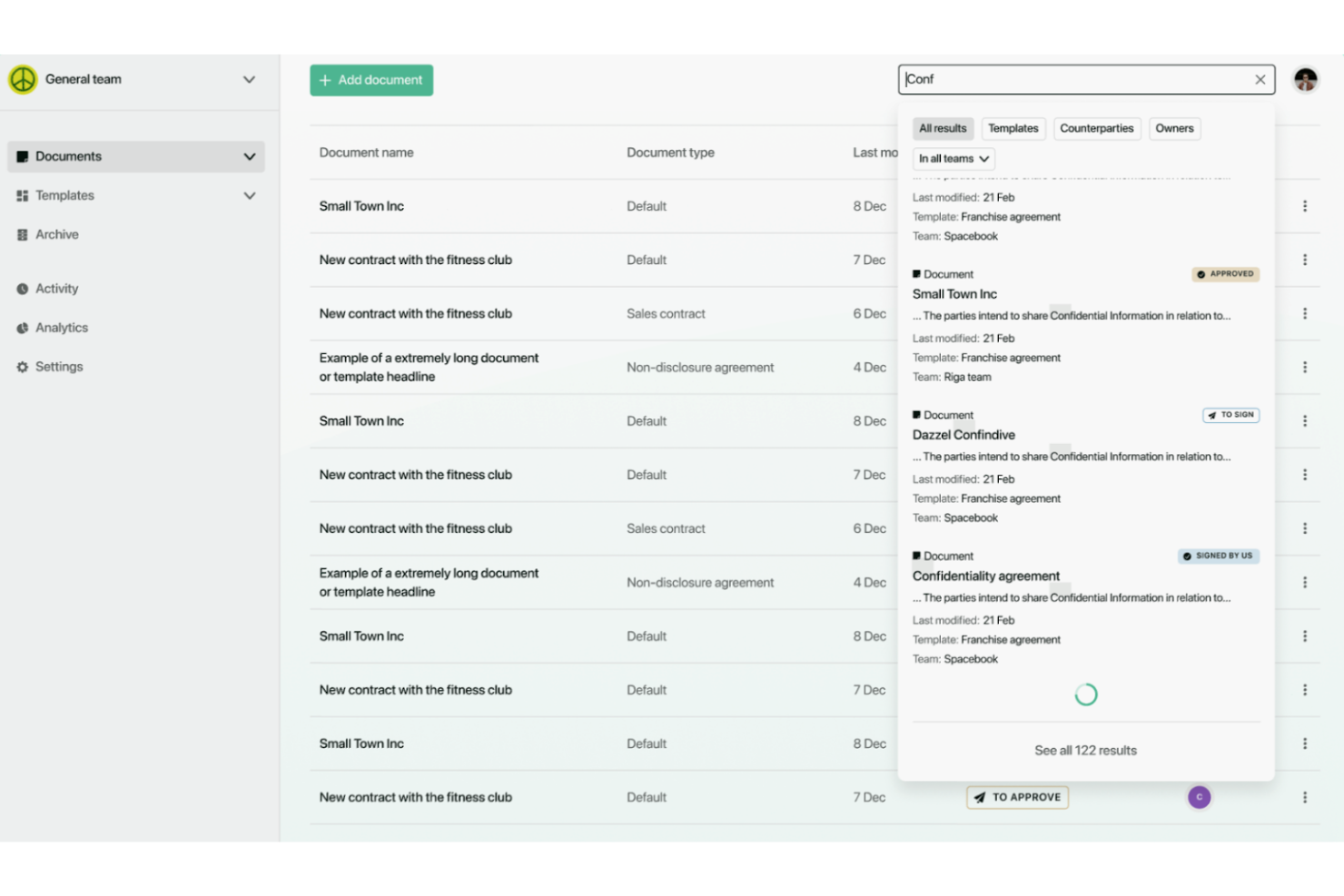
Task: Click the Activity clock icon
Action: click(22, 289)
